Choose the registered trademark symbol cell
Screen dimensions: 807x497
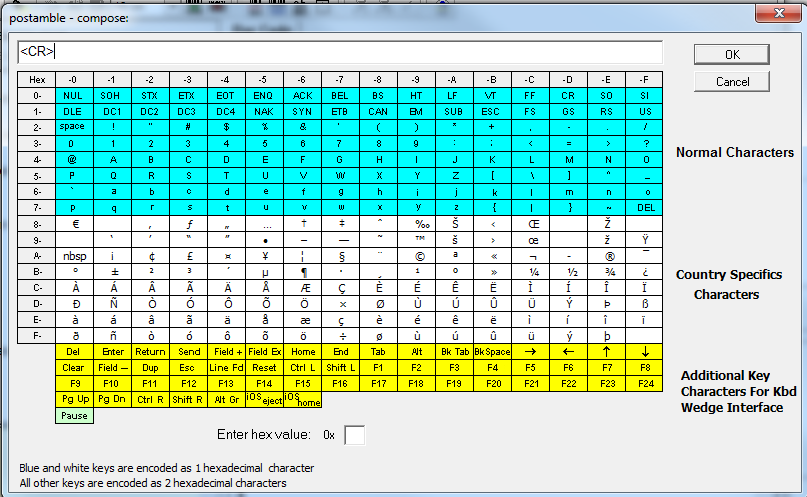[606, 255]
